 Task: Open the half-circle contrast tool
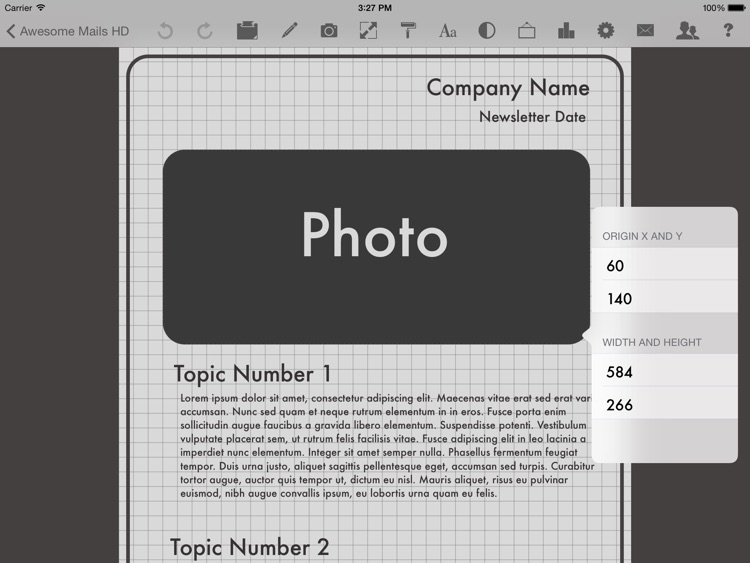(x=487, y=31)
